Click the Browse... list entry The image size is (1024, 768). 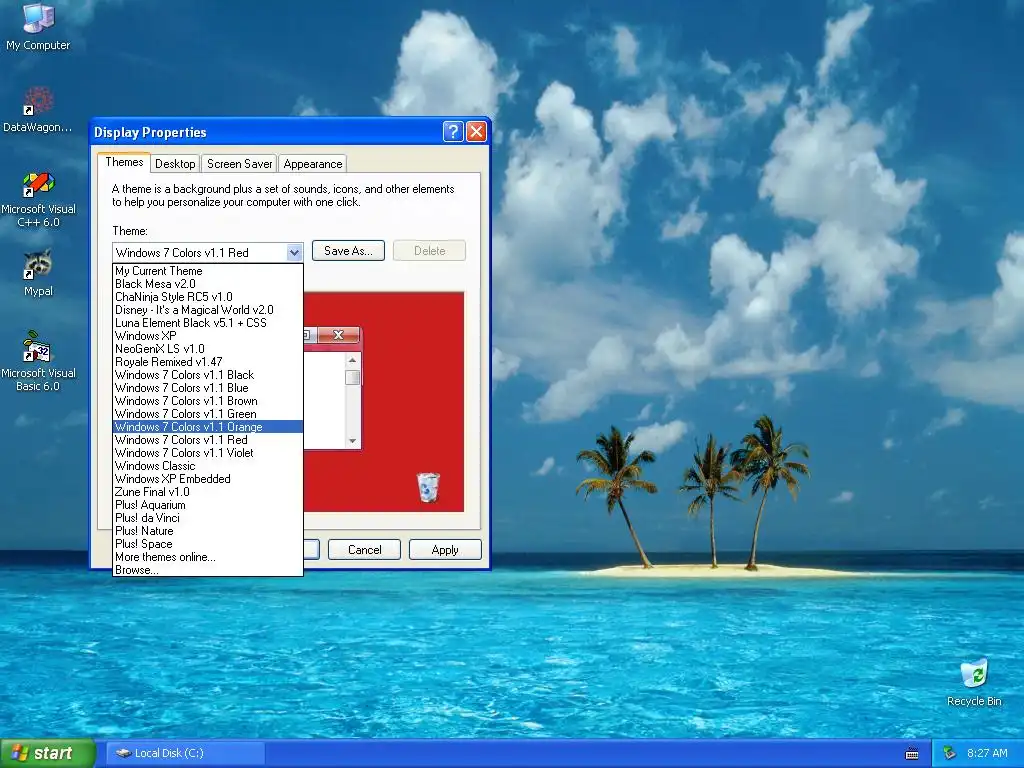pos(208,569)
